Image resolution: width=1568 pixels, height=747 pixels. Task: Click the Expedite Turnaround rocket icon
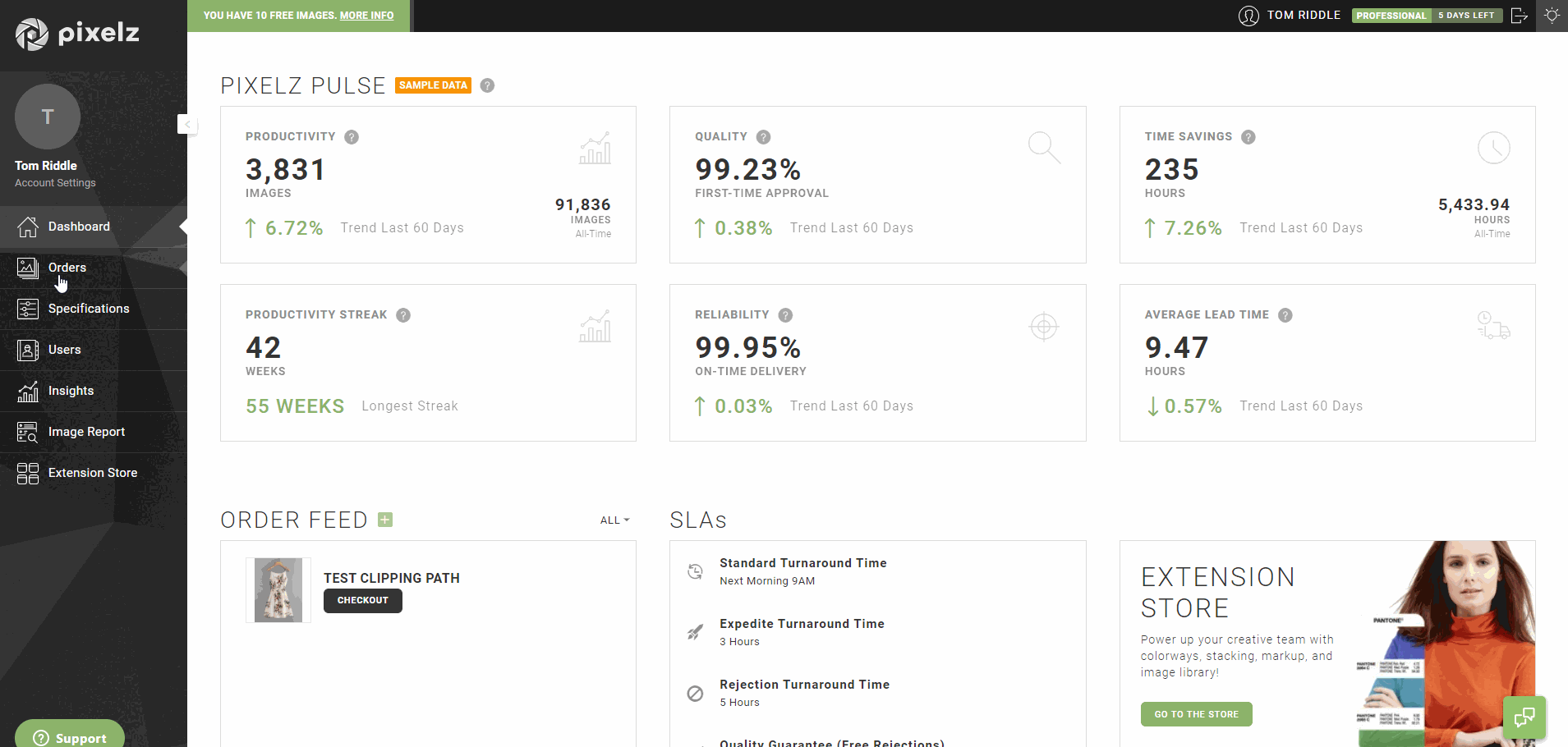coord(695,632)
